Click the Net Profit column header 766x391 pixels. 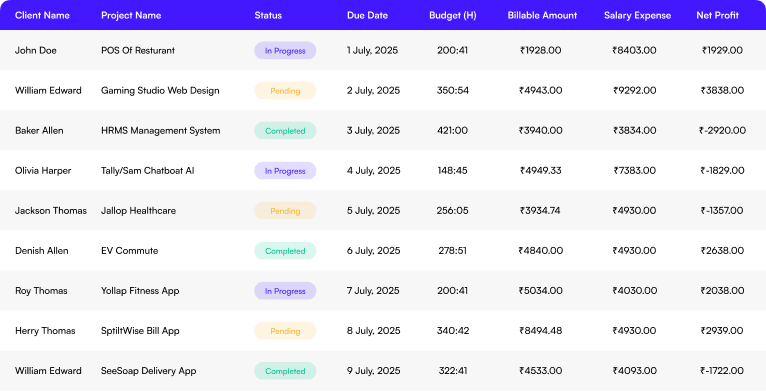[x=717, y=15]
